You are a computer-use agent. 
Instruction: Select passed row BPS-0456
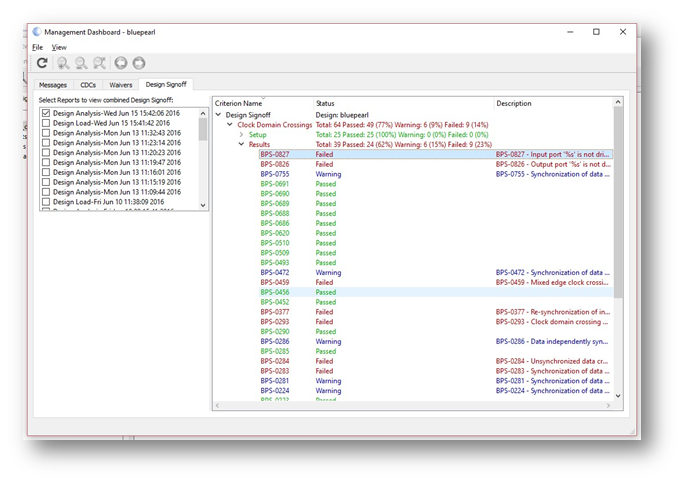point(435,292)
